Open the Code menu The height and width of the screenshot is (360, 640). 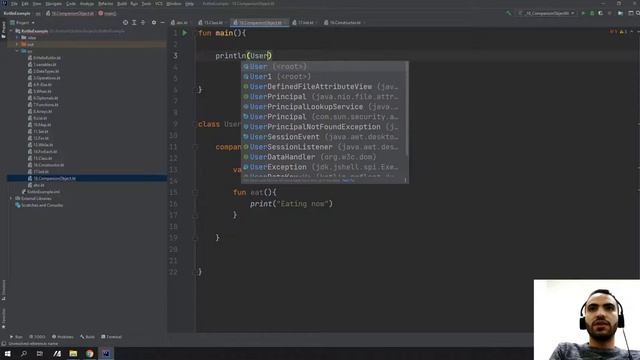tap(71, 4)
